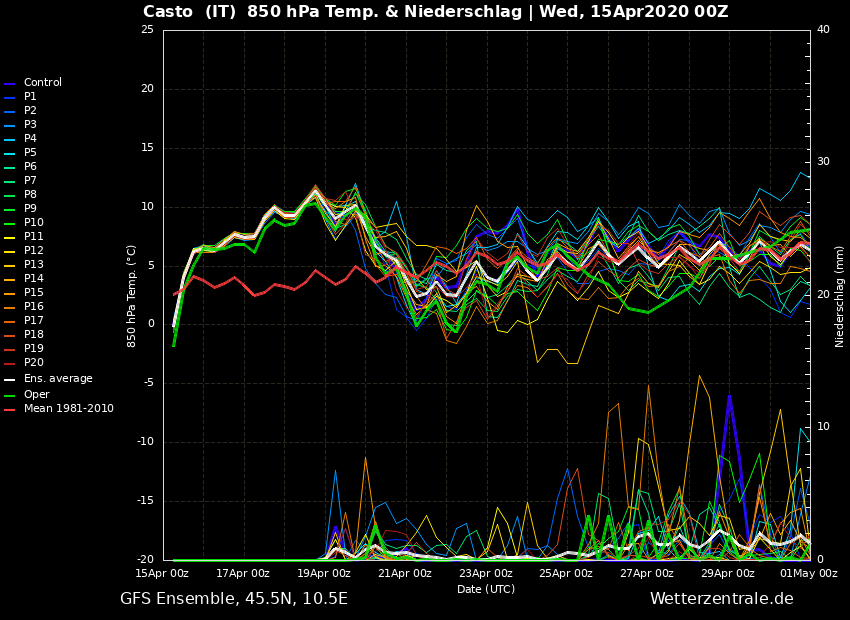Select the P3 legend label
This screenshot has width=850, height=620.
(x=30, y=125)
